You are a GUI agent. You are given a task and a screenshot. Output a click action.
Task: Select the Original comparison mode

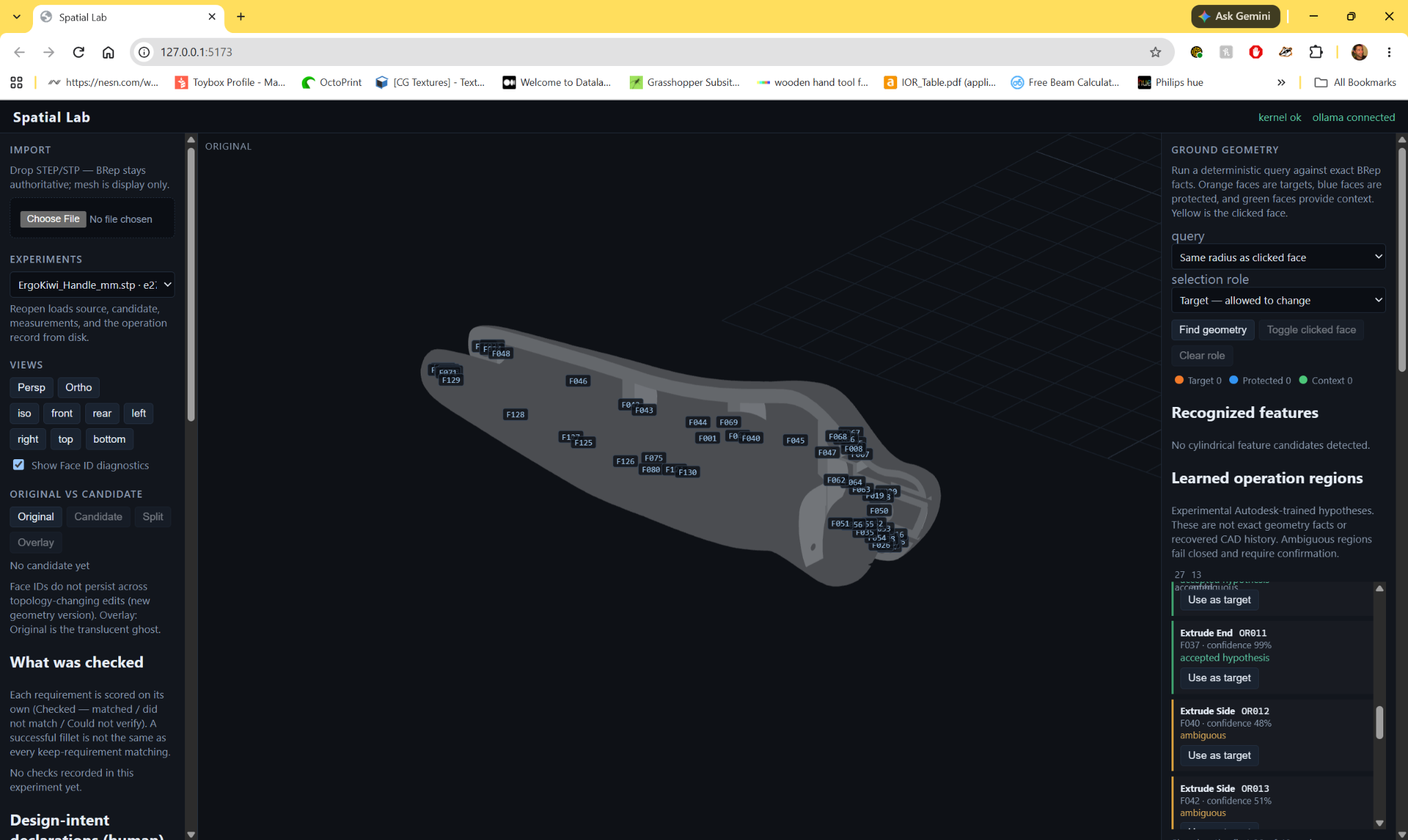pyautogui.click(x=36, y=517)
